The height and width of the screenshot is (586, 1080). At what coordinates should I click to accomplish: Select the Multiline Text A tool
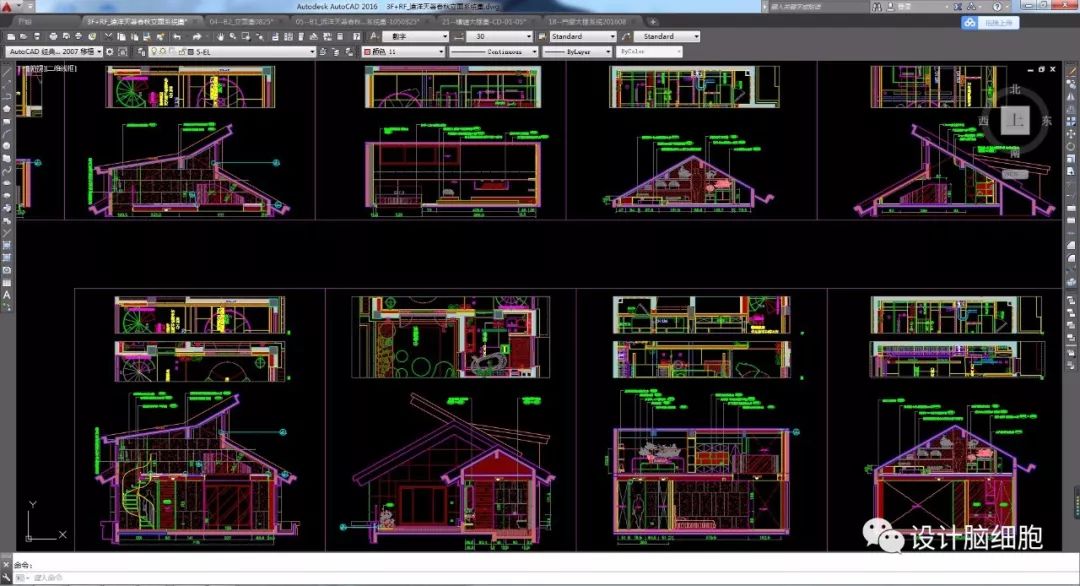7,296
